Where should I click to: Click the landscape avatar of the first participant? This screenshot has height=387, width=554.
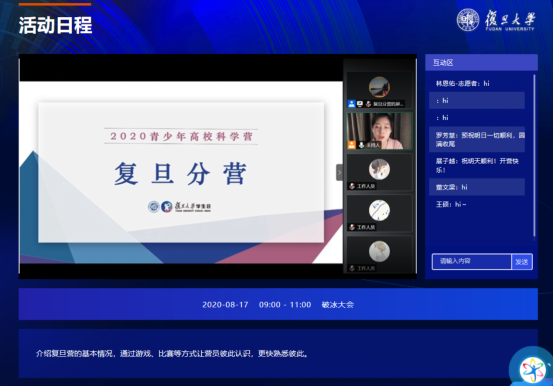tap(379, 87)
